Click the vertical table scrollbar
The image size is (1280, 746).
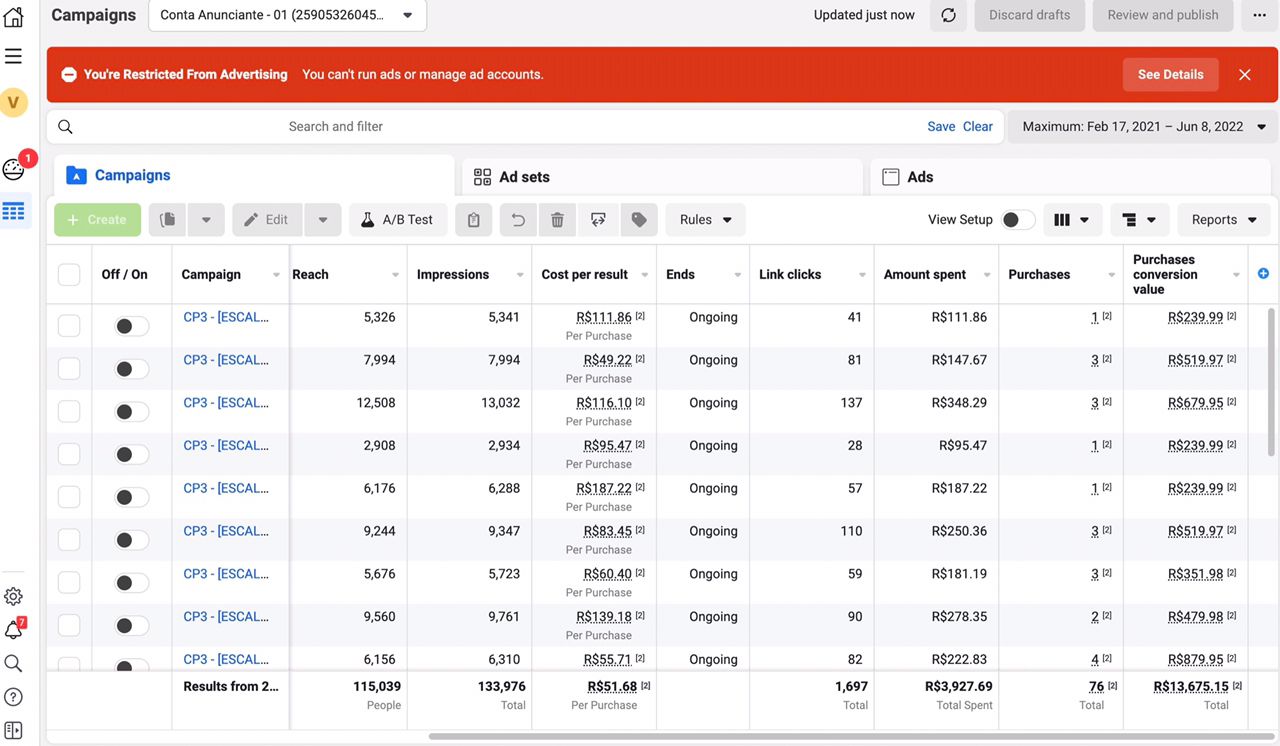[x=1272, y=380]
